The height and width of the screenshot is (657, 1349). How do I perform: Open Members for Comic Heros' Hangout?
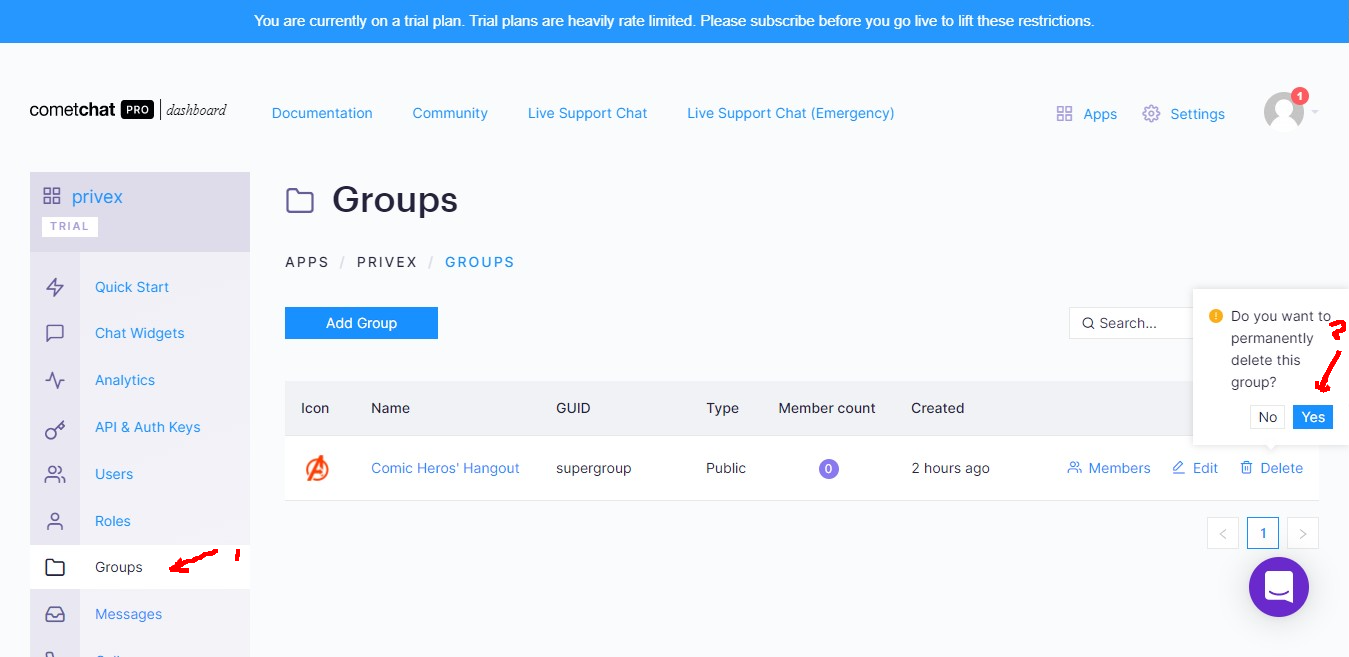(x=1109, y=468)
